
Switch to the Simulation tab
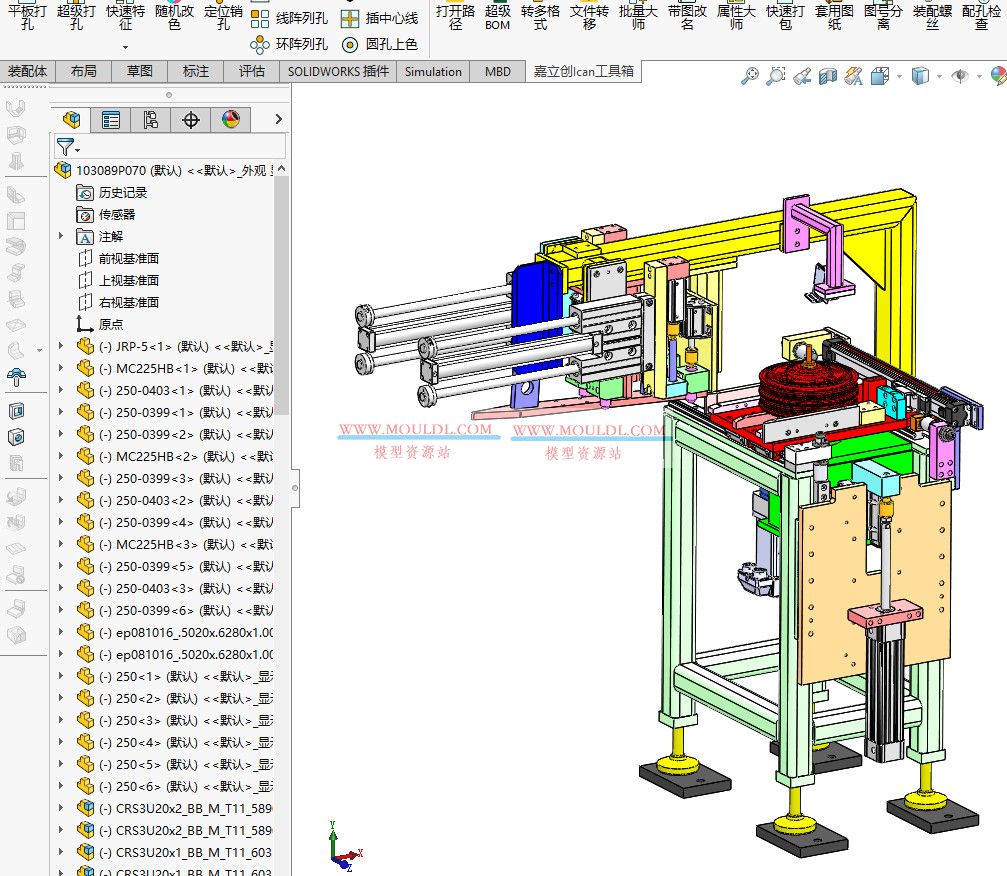[x=432, y=72]
